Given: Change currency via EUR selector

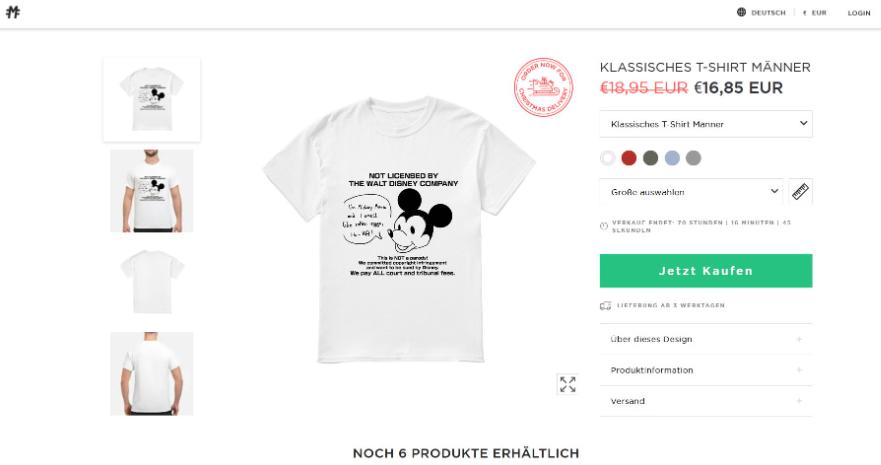Looking at the screenshot, I should (x=815, y=12).
